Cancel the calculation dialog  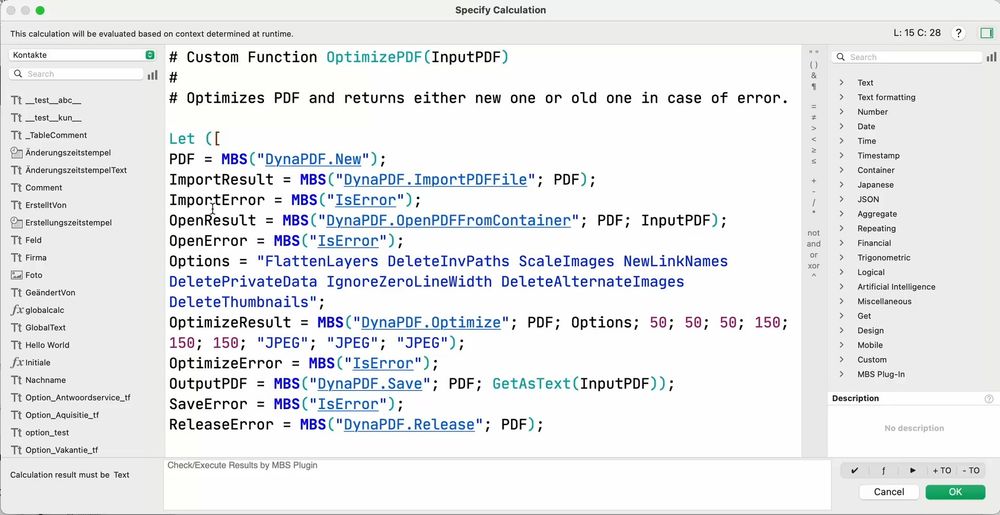coord(889,492)
